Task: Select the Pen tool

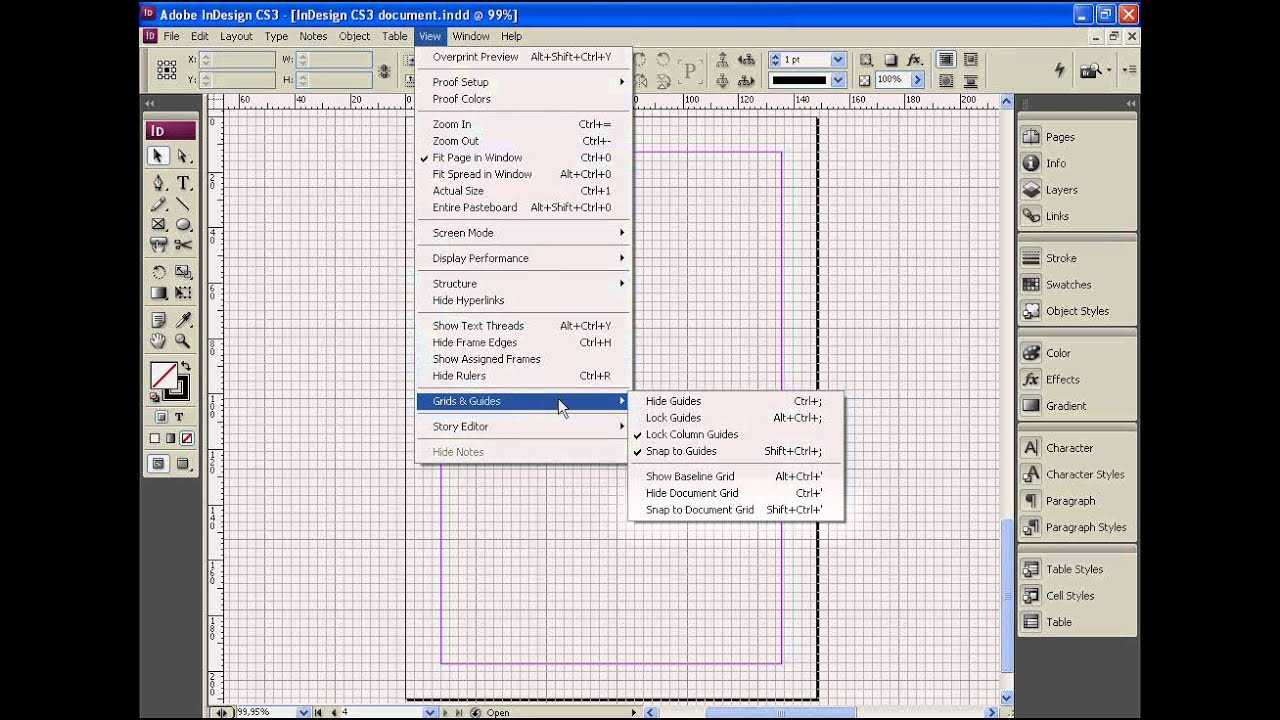Action: [158, 183]
